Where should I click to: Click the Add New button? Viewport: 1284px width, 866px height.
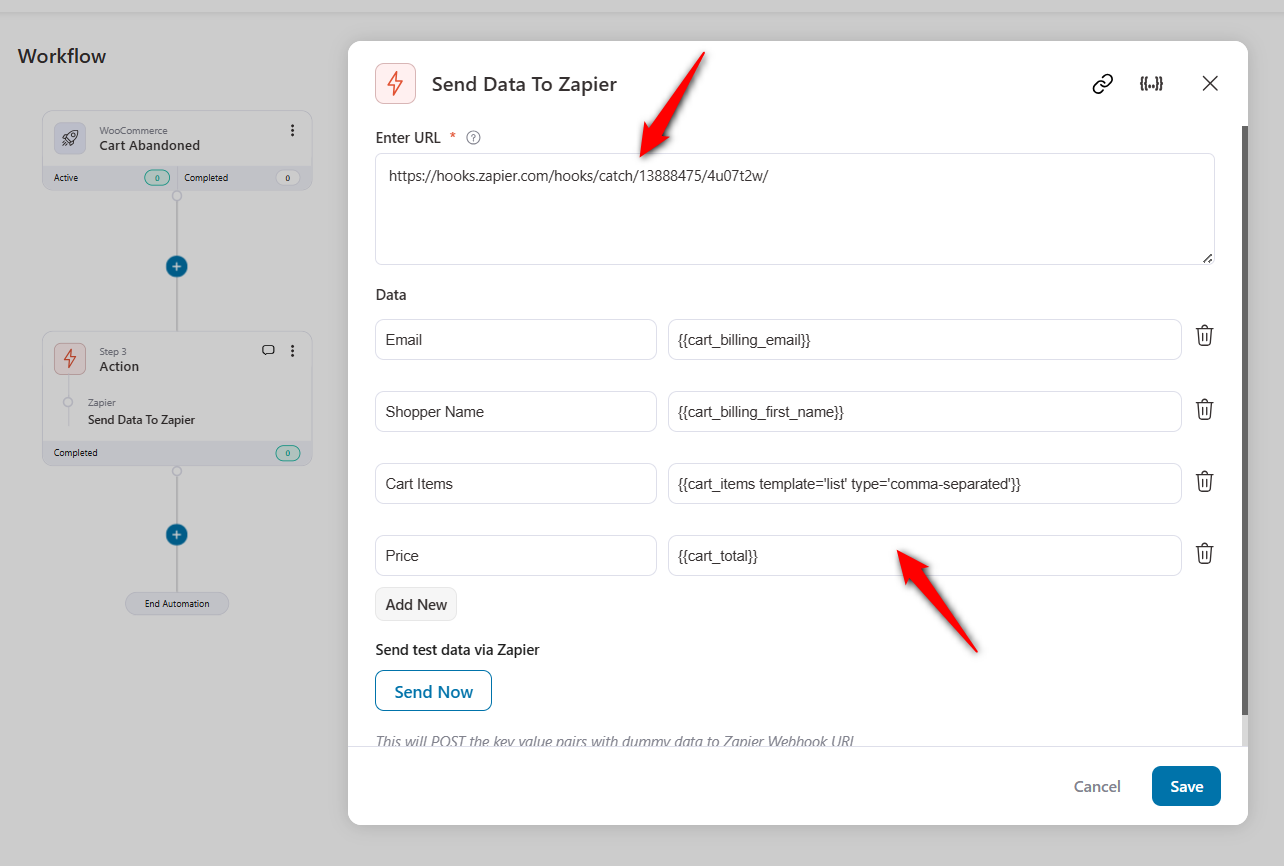coord(416,605)
